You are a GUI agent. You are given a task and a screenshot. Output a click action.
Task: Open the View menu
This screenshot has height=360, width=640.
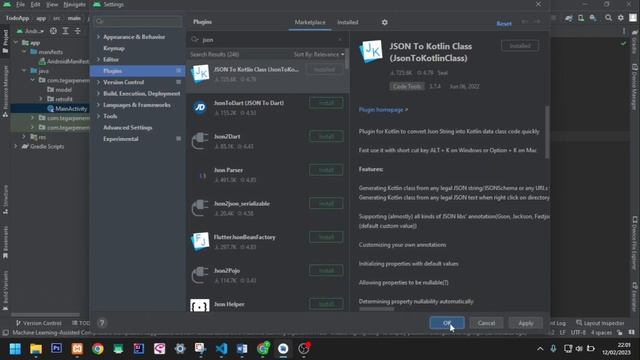52,4
